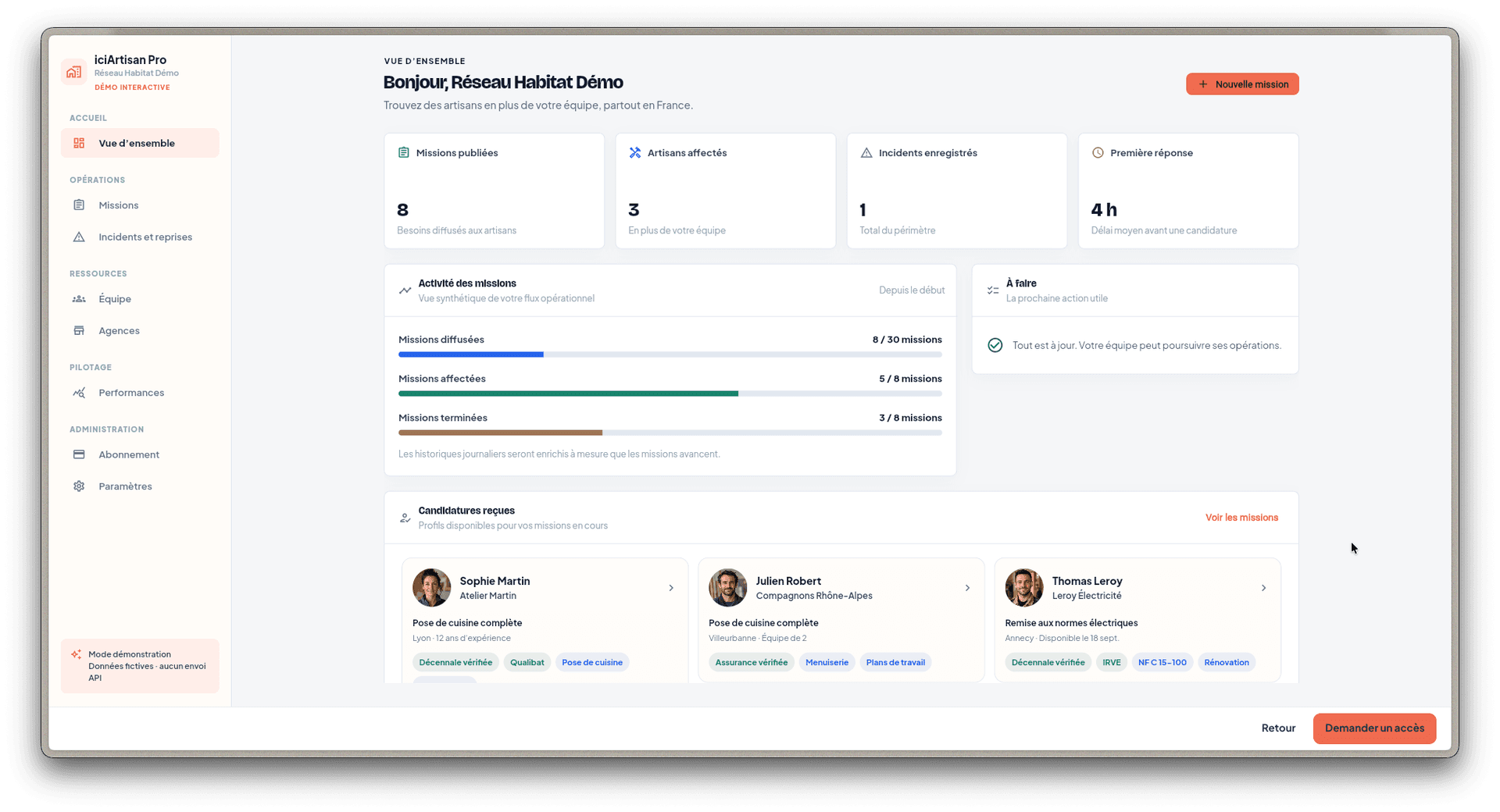Viewport: 1500px width, 812px height.
Task: Click the Performances chart icon
Action: pyautogui.click(x=79, y=393)
